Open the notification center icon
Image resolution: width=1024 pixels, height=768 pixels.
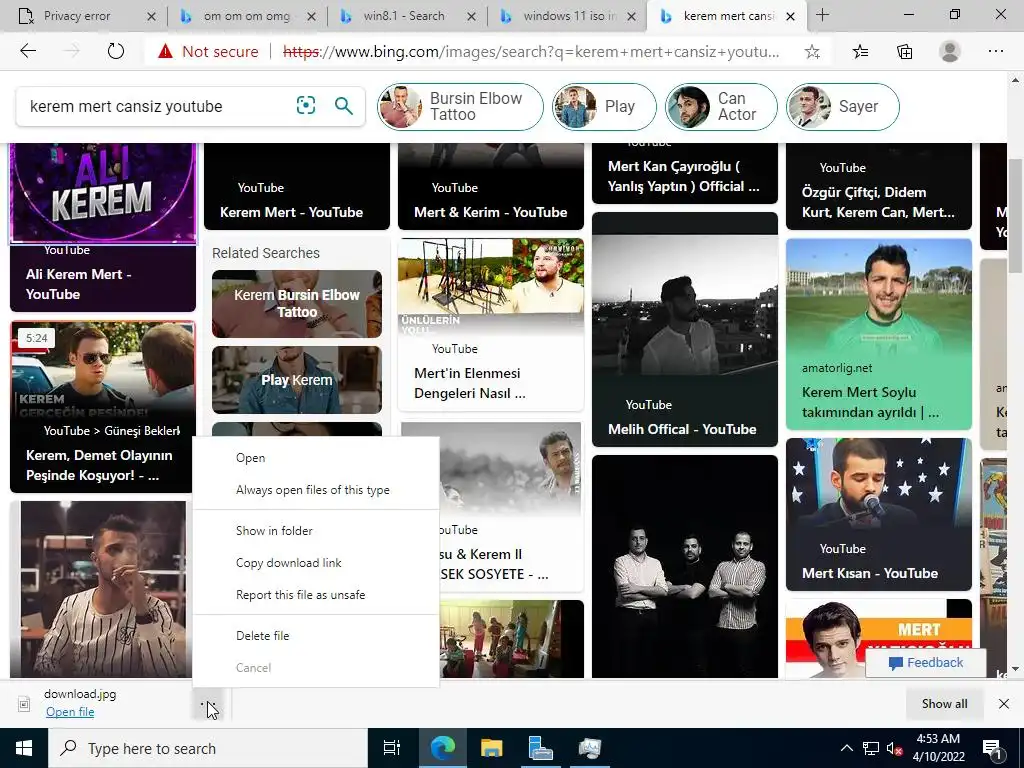pyautogui.click(x=991, y=748)
